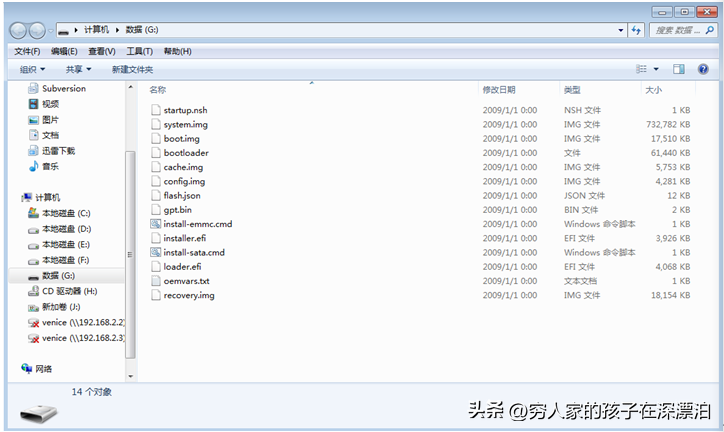The height and width of the screenshot is (432, 724).
Task: Select 本地磁盘 (F:) in the sidebar
Action: [59, 260]
